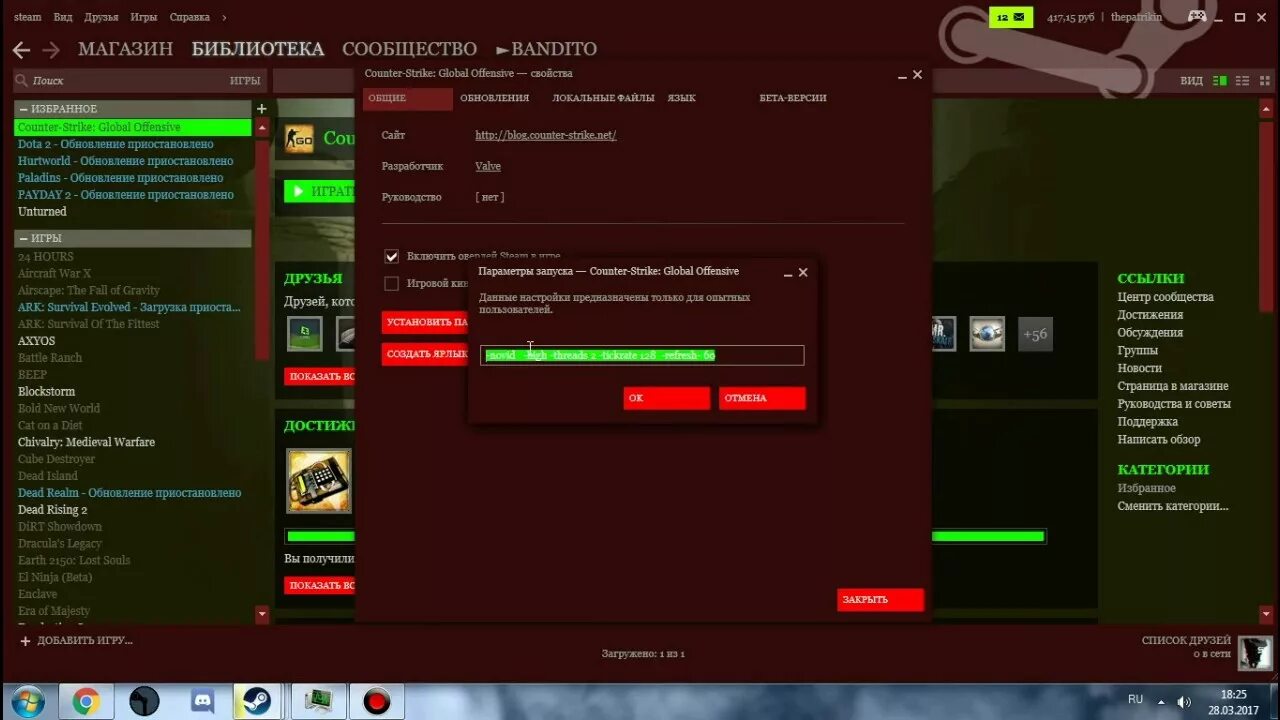Image resolution: width=1280 pixels, height=720 pixels.
Task: Collapse the ИЗБРАННОЕ category
Action: coord(23,108)
